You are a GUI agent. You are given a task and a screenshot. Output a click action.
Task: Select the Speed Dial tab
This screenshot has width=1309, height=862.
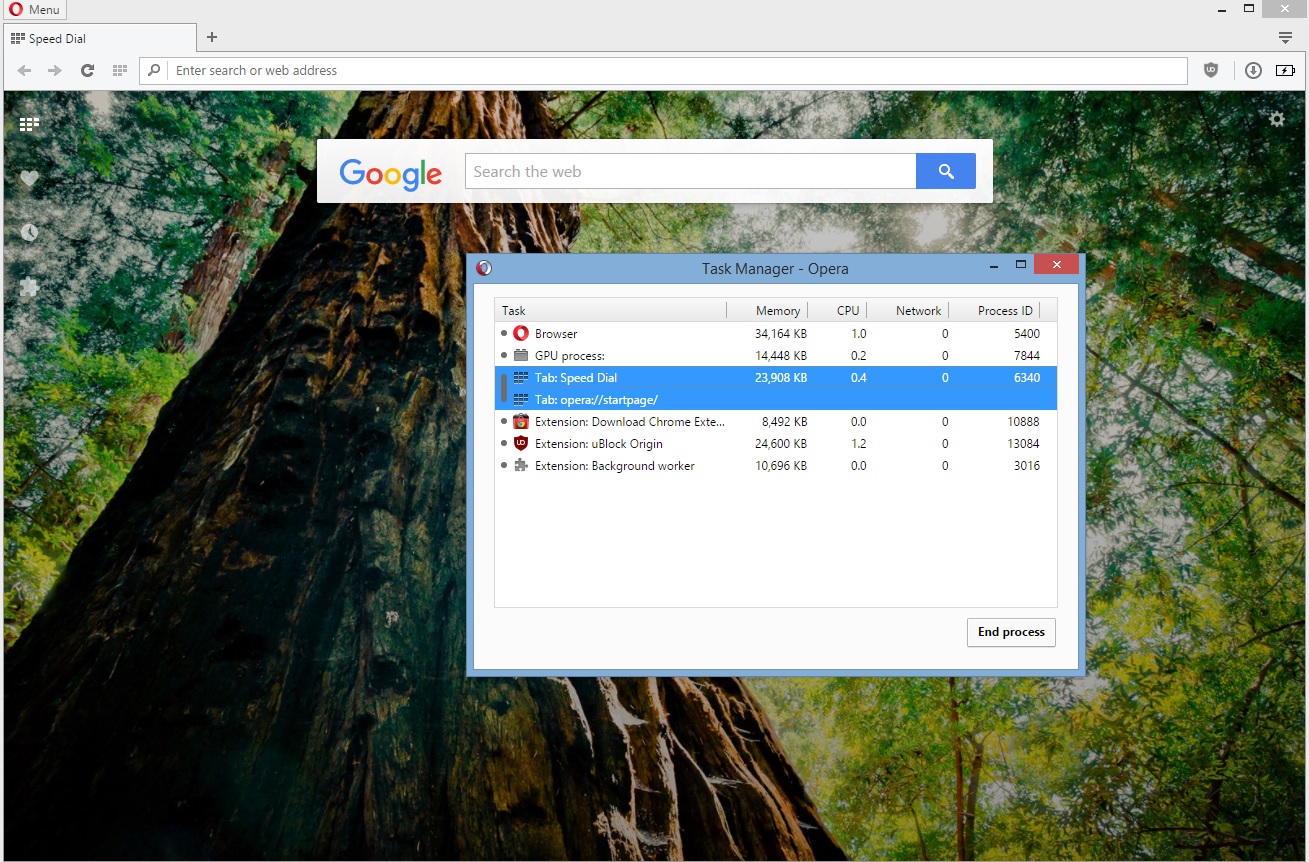(100, 38)
